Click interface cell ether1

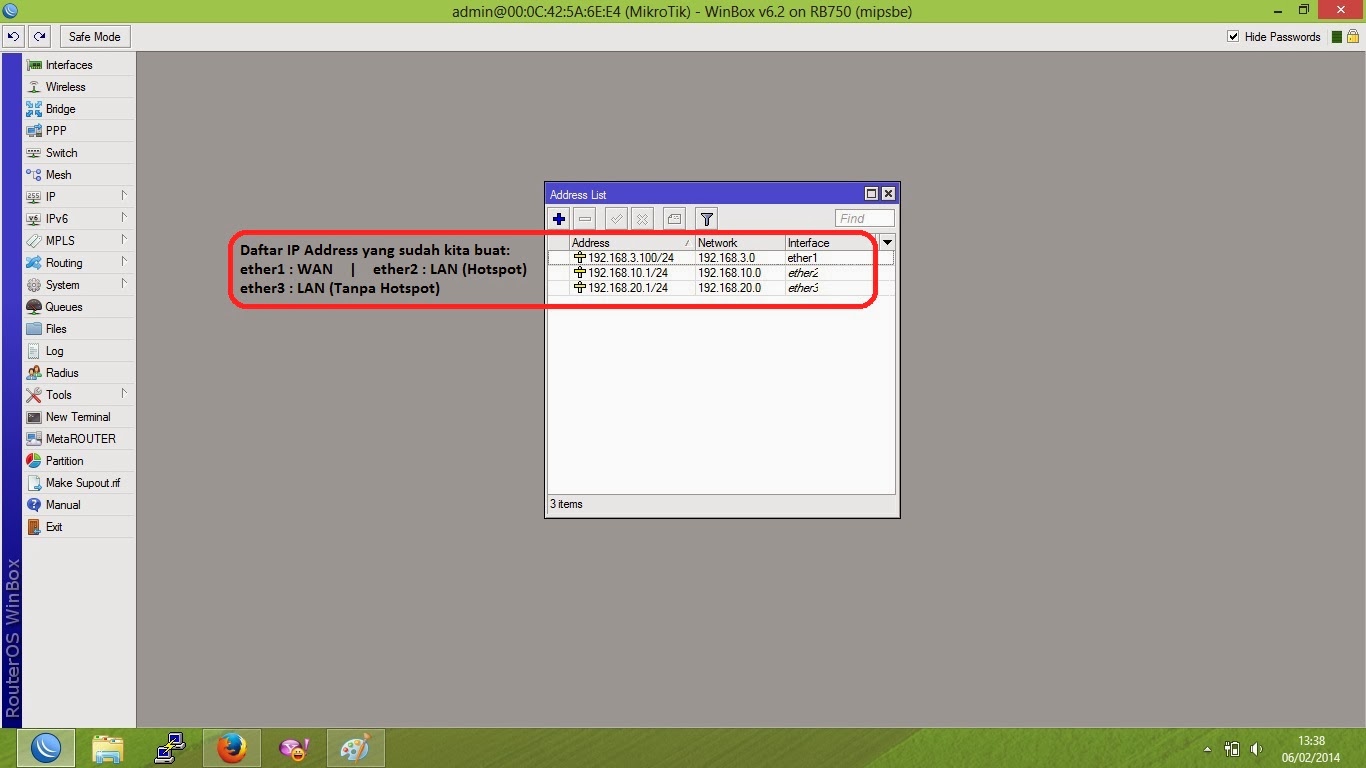pos(802,258)
